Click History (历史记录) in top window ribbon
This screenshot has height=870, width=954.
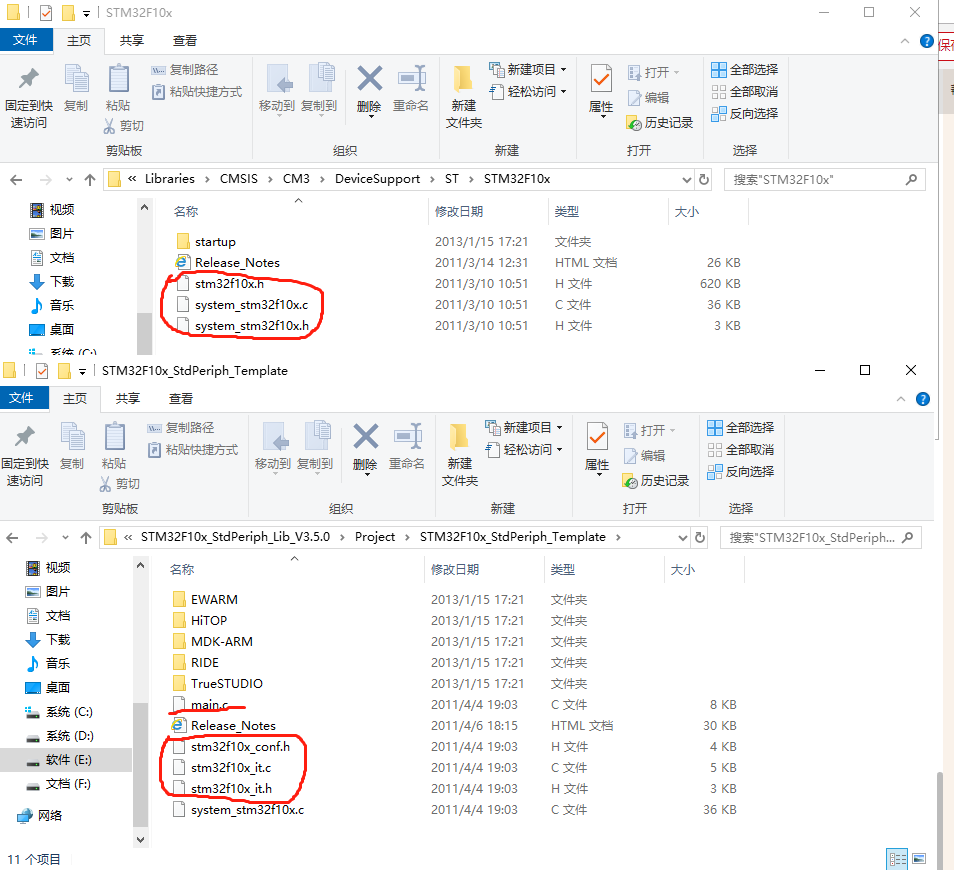pos(660,123)
